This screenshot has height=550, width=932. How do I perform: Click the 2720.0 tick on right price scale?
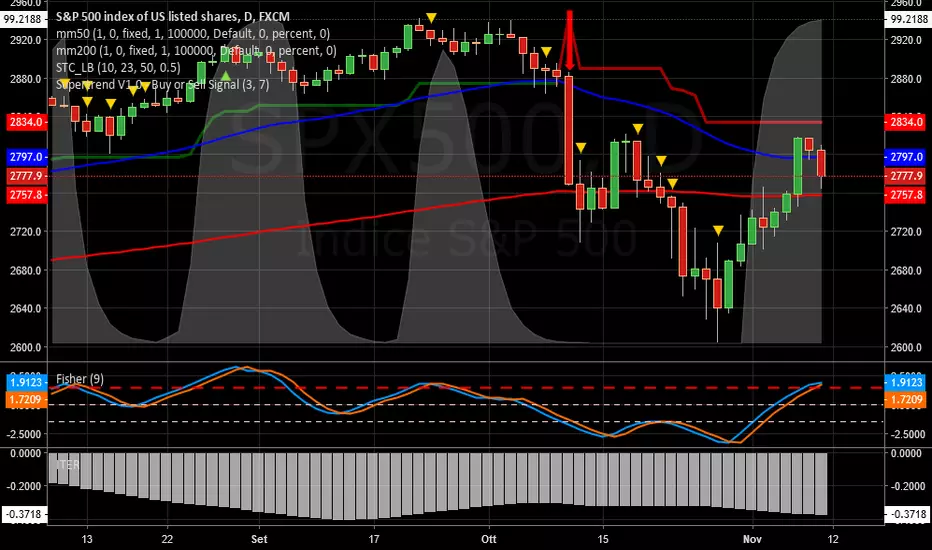(x=908, y=232)
